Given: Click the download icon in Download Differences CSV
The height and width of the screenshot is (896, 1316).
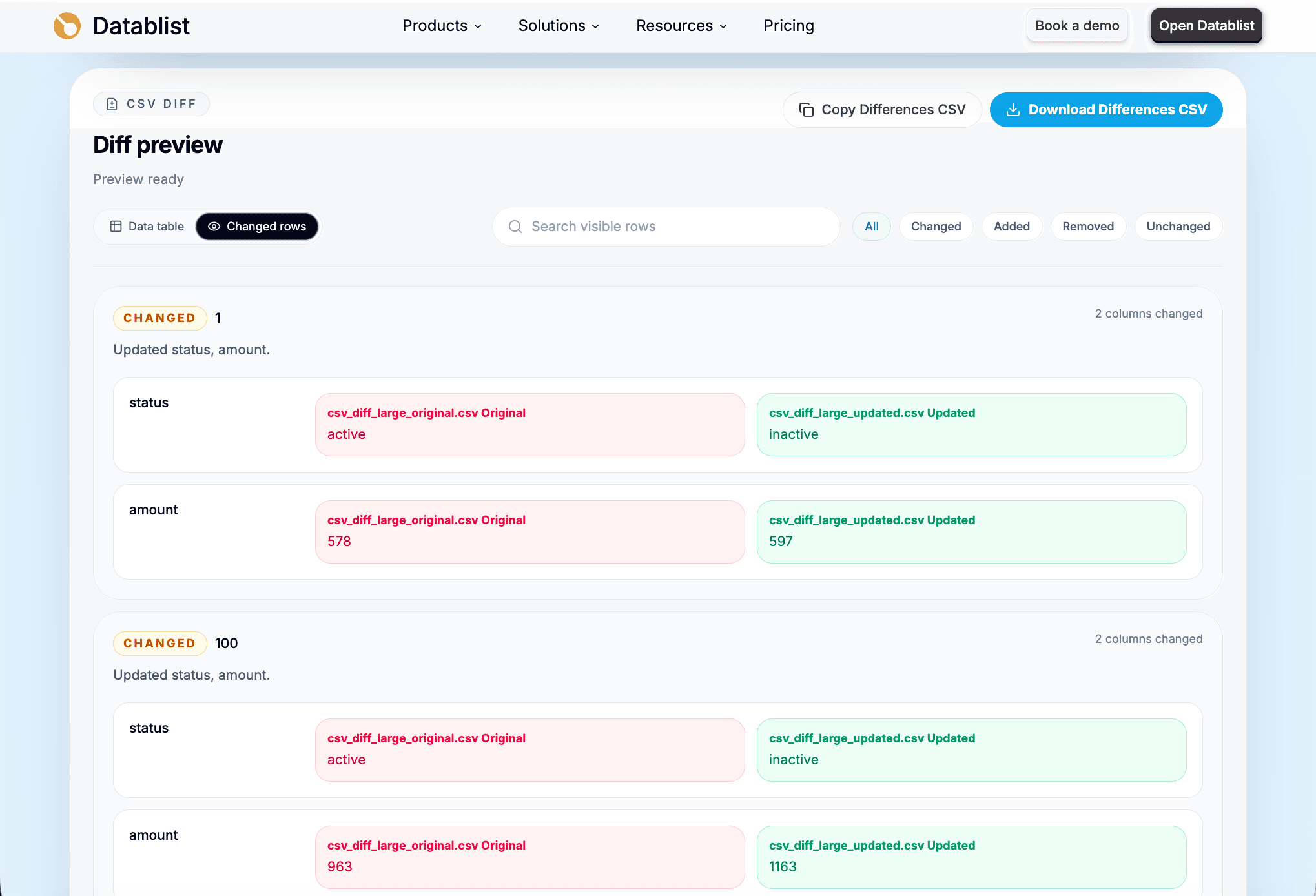Looking at the screenshot, I should point(1013,110).
